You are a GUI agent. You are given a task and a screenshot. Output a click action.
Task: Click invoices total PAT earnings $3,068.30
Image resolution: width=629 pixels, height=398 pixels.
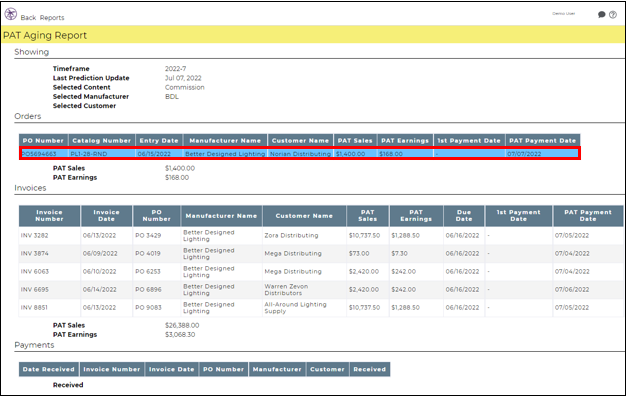pyautogui.click(x=180, y=335)
